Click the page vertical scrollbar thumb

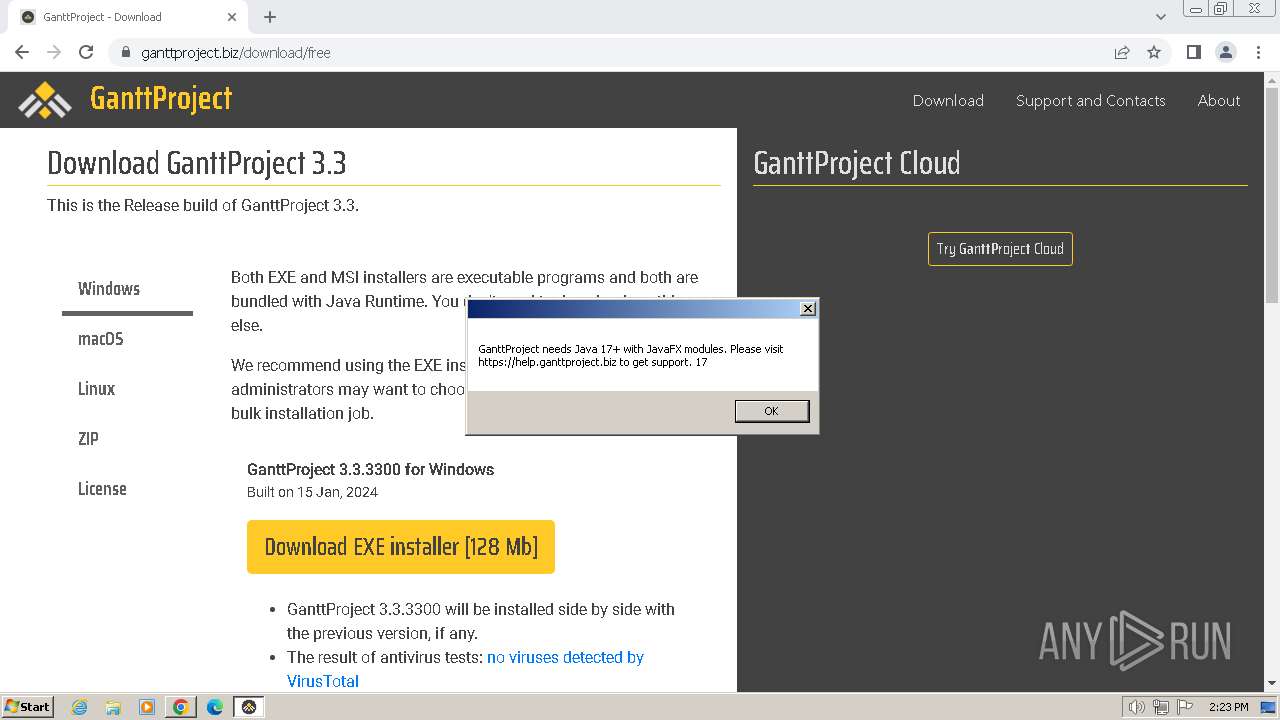[x=1272, y=194]
